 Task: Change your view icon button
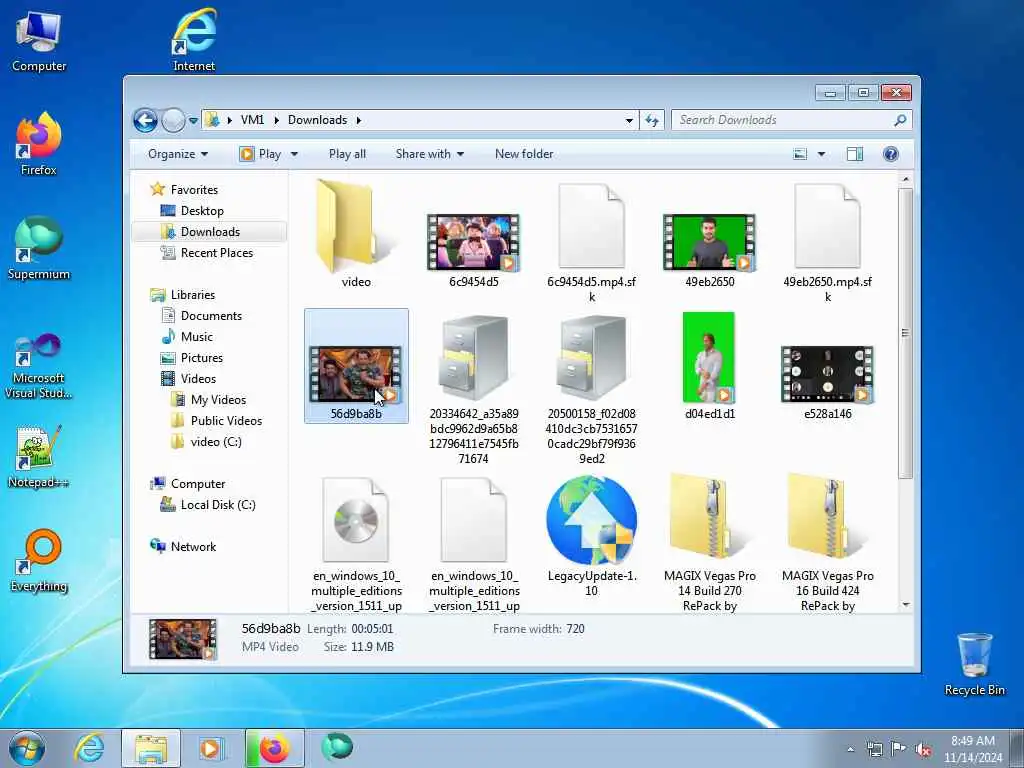[800, 154]
